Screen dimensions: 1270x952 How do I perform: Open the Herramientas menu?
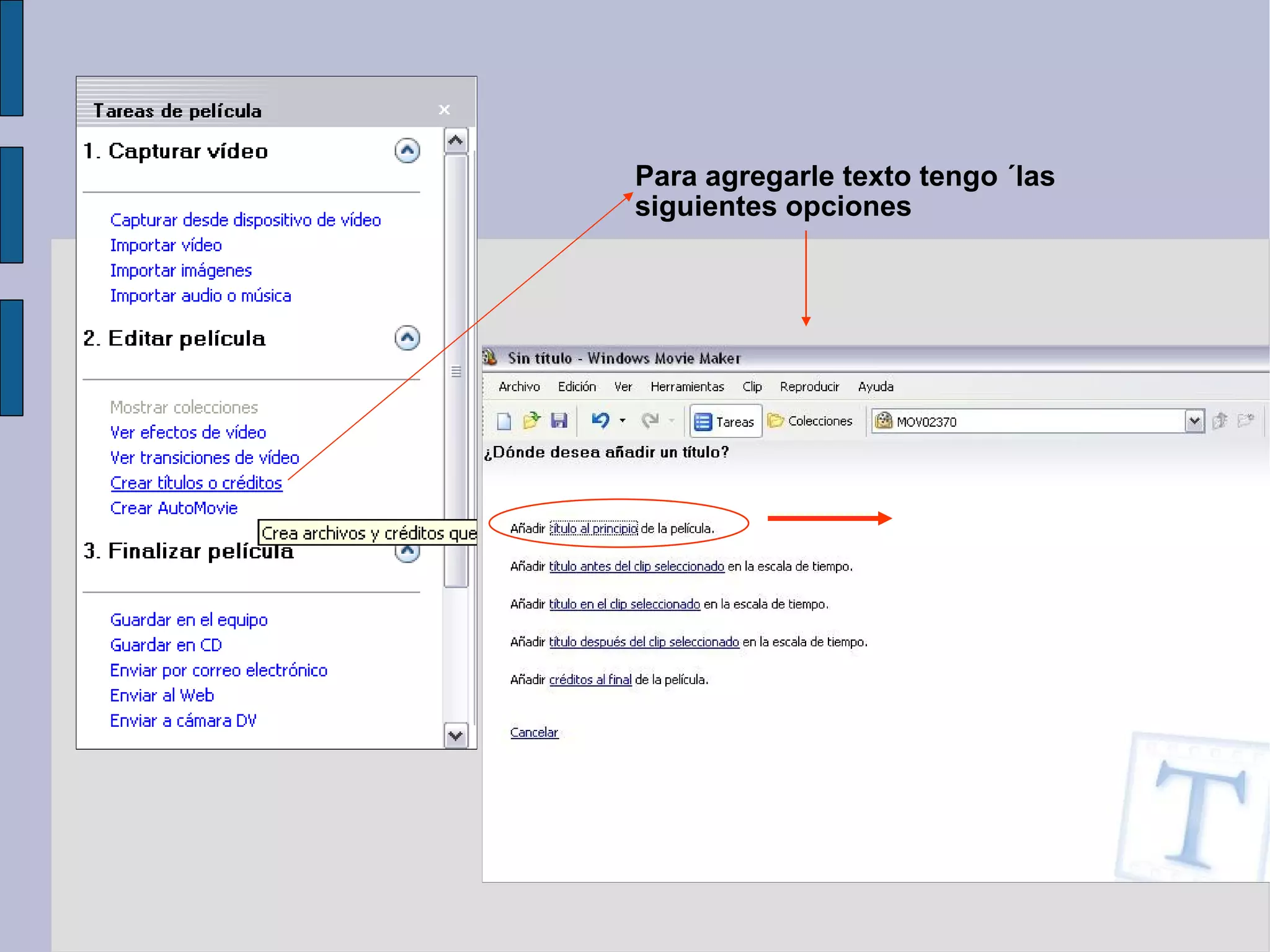(687, 387)
